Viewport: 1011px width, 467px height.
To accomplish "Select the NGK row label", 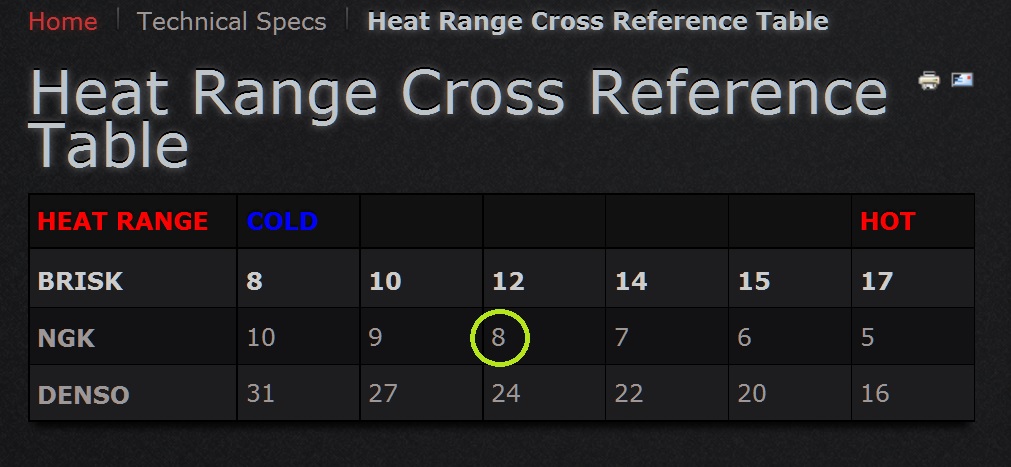I will coord(66,338).
